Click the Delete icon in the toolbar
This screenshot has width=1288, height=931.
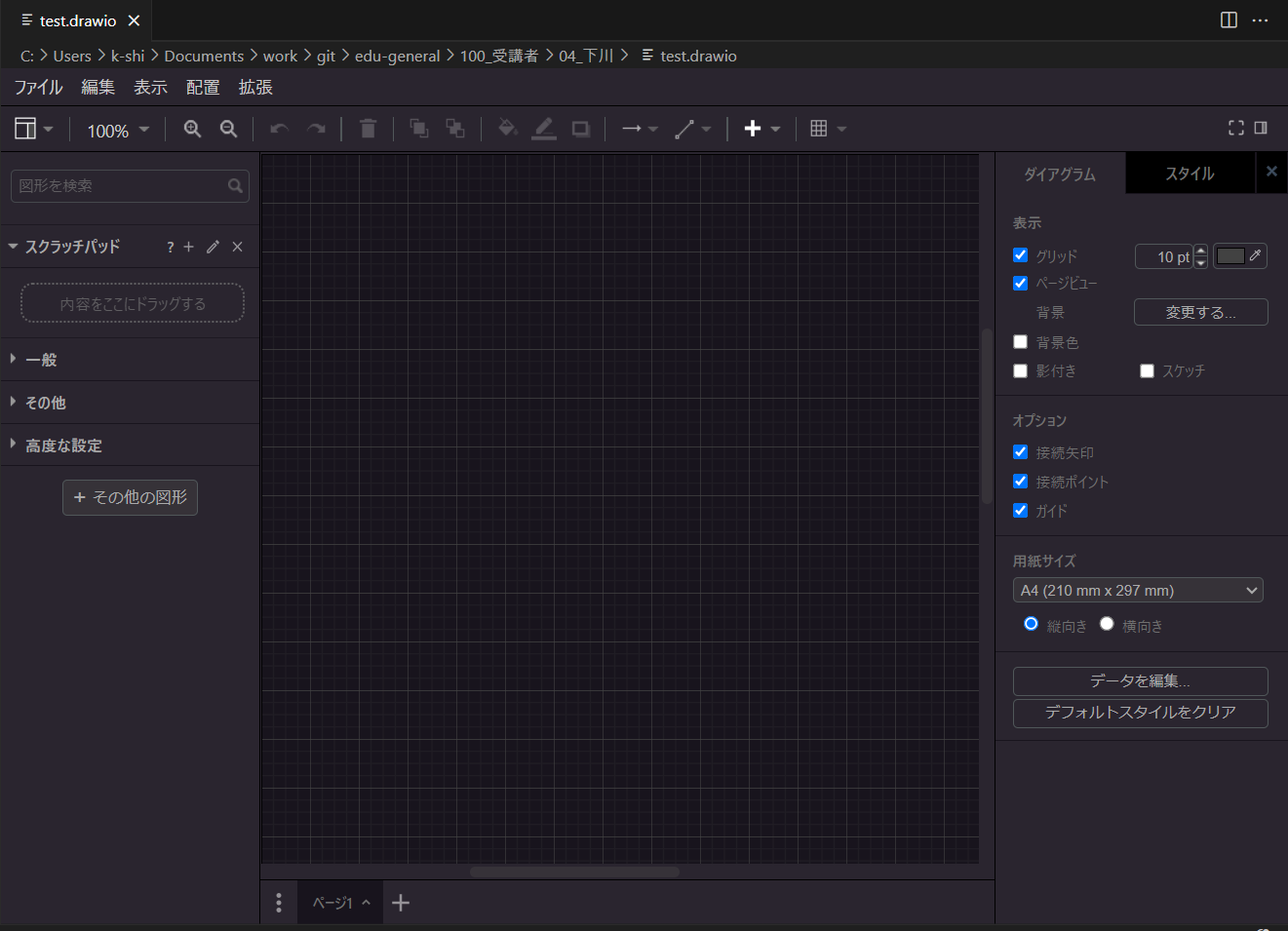pyautogui.click(x=368, y=128)
